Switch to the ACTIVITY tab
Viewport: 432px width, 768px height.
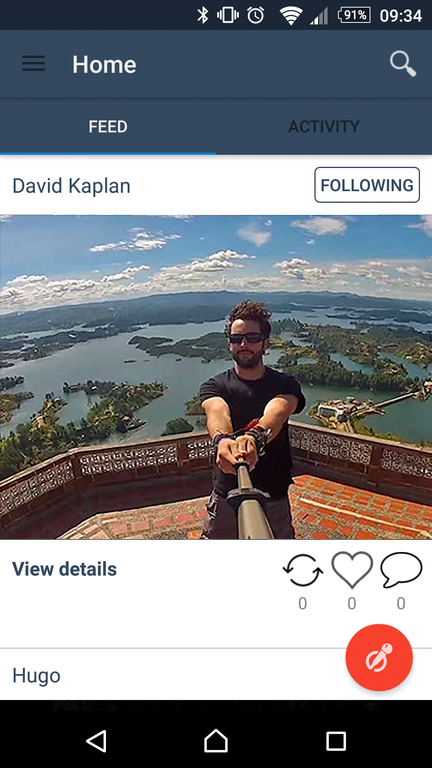point(324,127)
